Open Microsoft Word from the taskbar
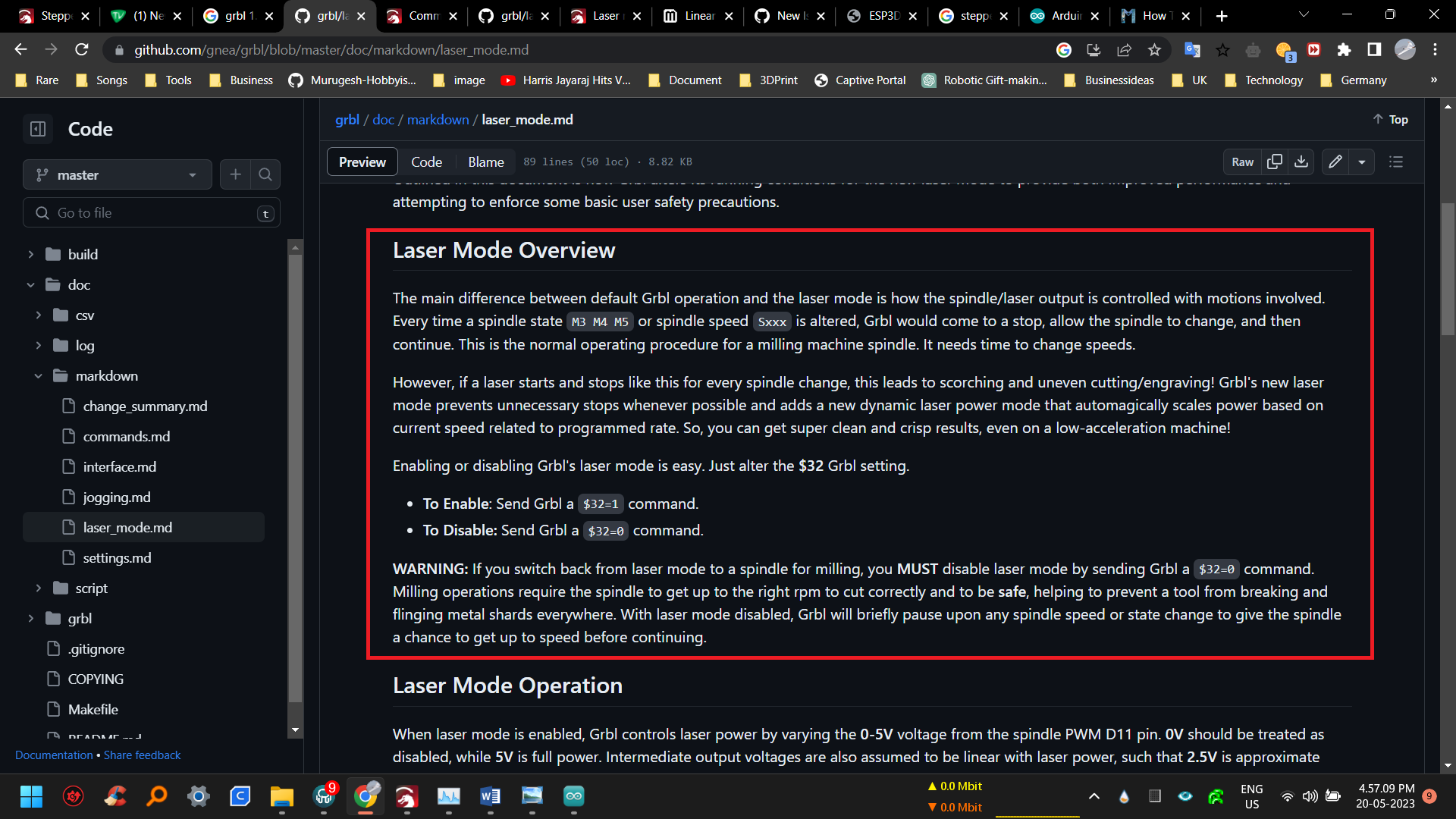This screenshot has width=1456, height=819. pyautogui.click(x=490, y=796)
